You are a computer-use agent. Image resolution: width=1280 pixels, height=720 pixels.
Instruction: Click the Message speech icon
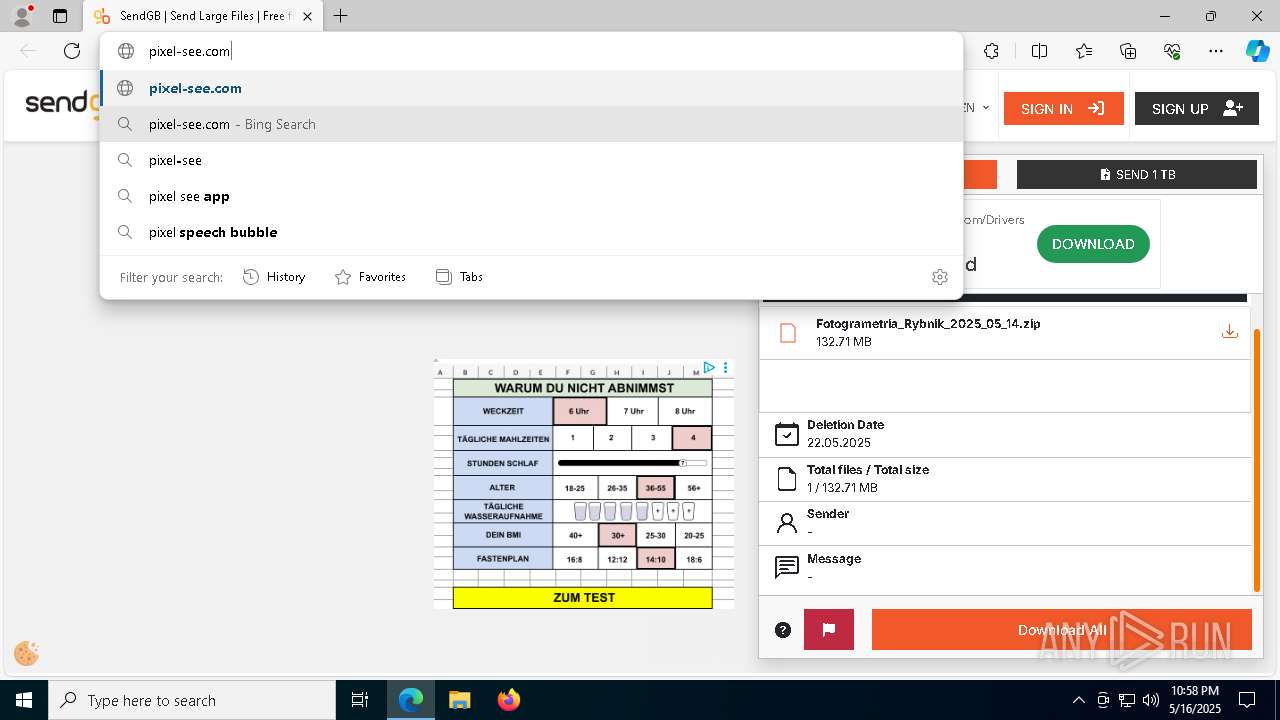click(x=787, y=568)
